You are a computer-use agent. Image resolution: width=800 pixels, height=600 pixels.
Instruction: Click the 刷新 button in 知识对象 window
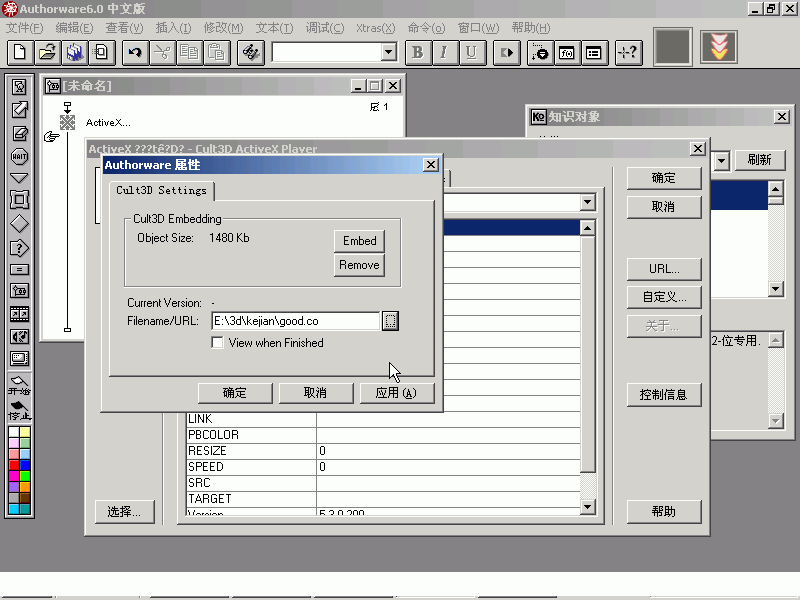pyautogui.click(x=760, y=160)
